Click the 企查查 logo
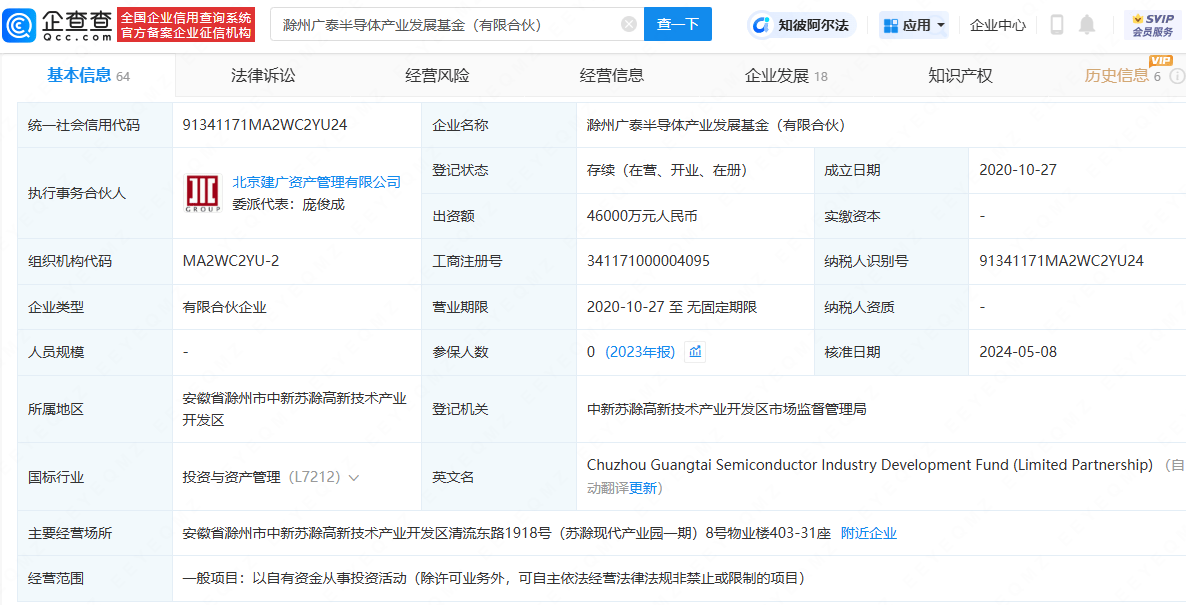The image size is (1186, 605). coord(55,22)
